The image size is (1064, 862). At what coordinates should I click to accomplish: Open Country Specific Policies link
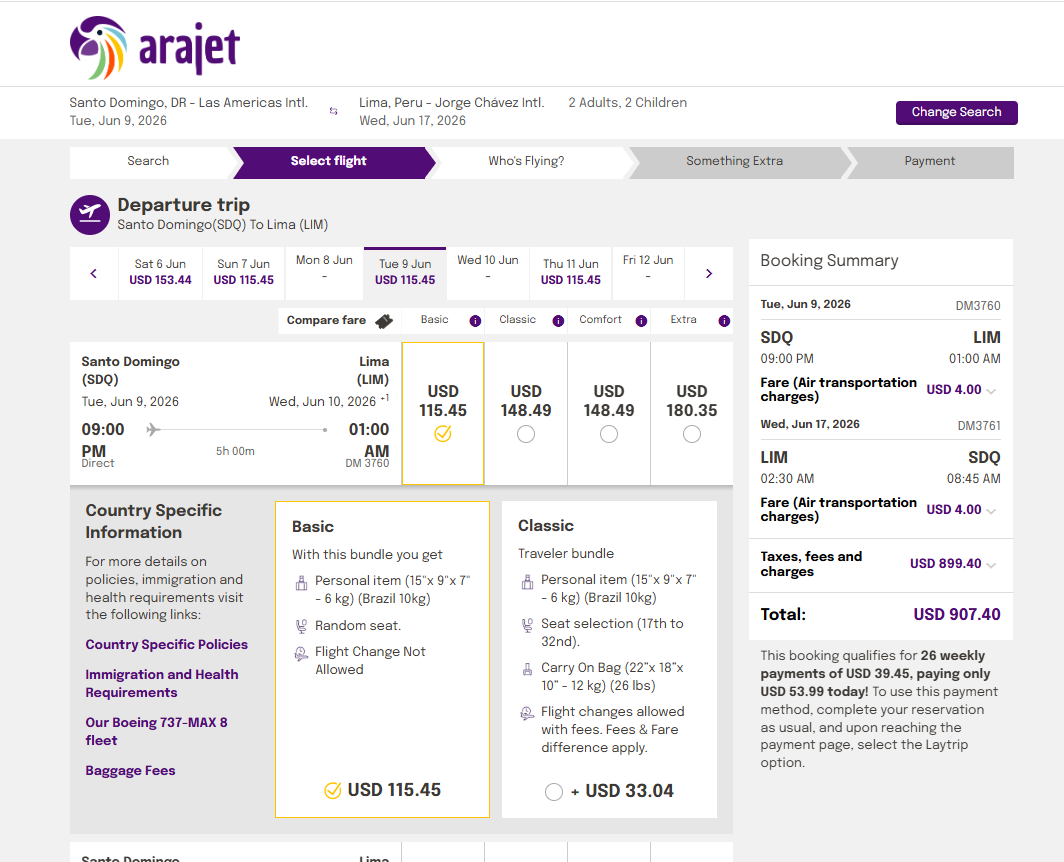(166, 645)
